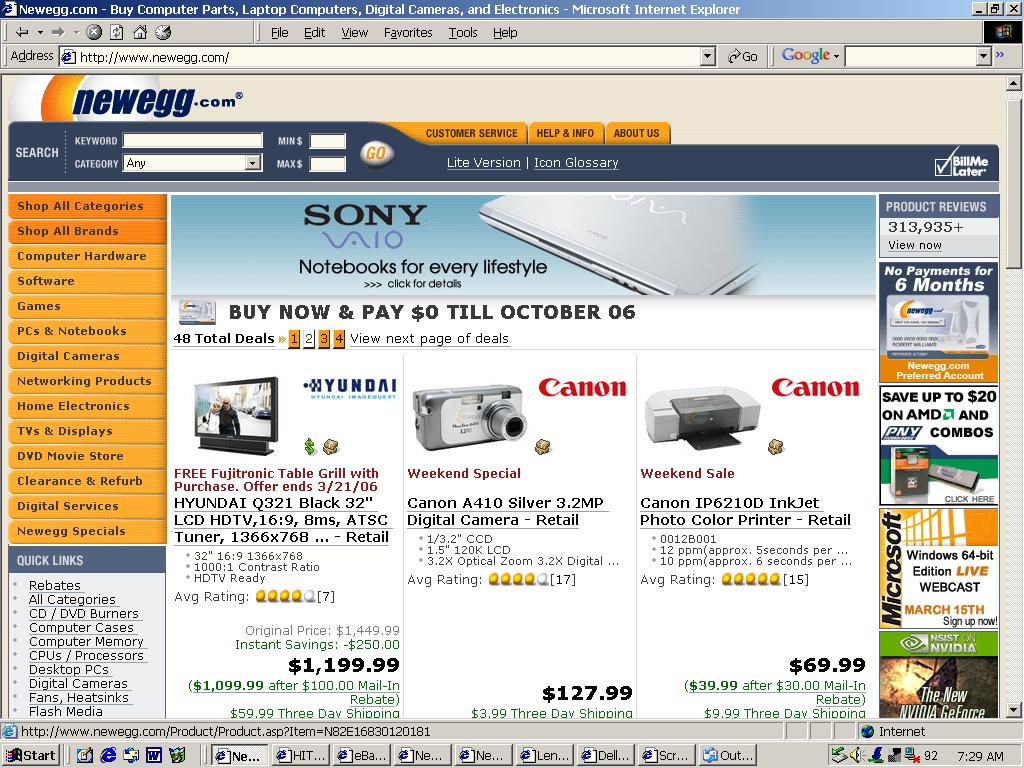Click the Microsoft Windows 64-bit webcast ad

pyautogui.click(x=938, y=569)
